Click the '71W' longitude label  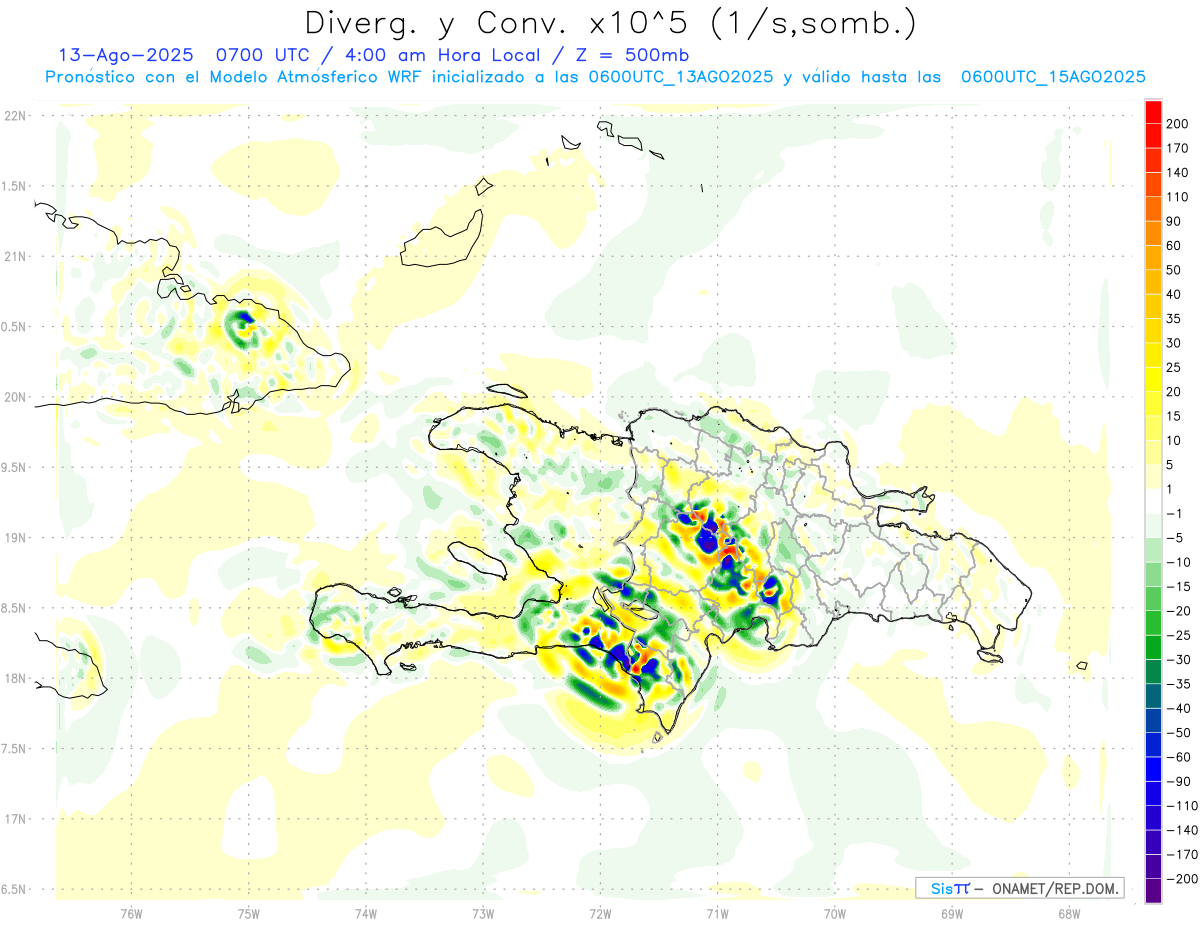point(717,913)
